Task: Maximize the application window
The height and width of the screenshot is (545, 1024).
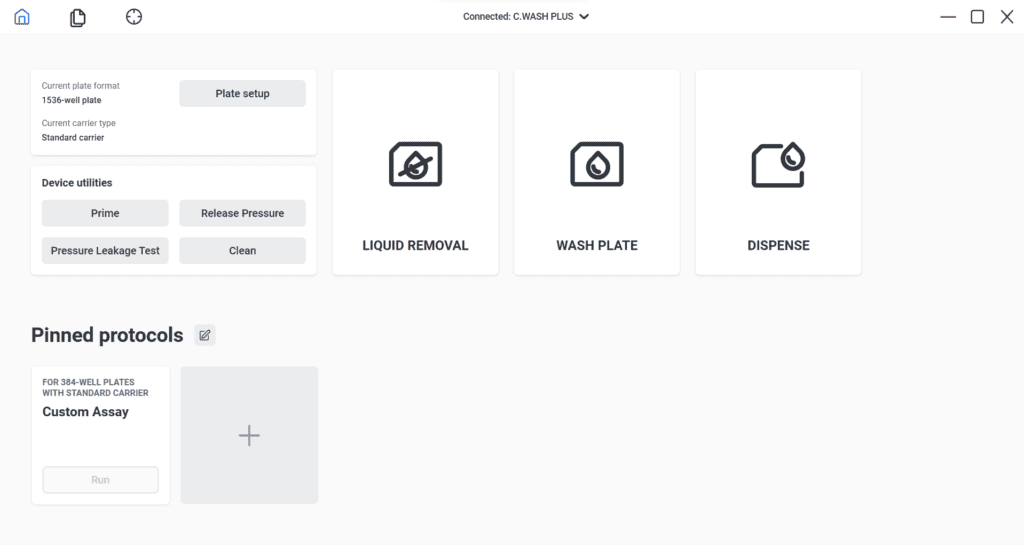Action: 977,17
